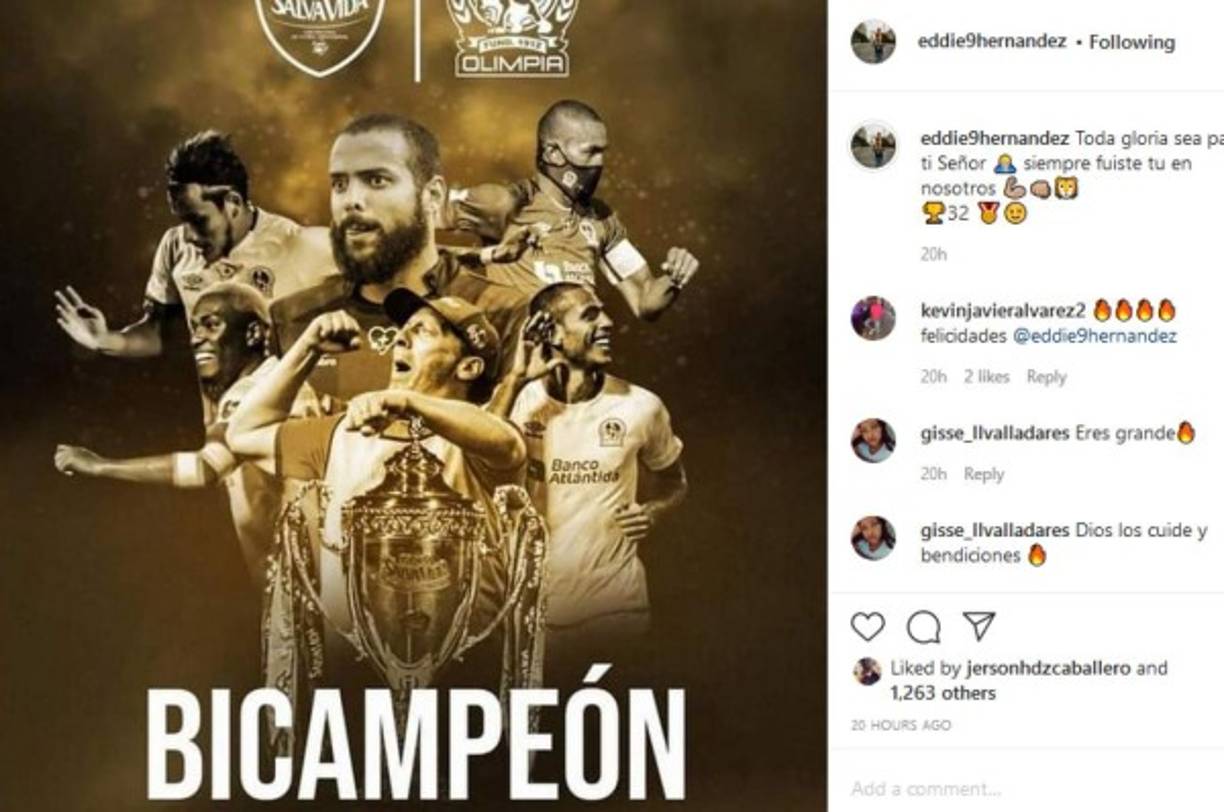Reply to gisse_llvalladares 'Eres grande' comment

tap(983, 474)
